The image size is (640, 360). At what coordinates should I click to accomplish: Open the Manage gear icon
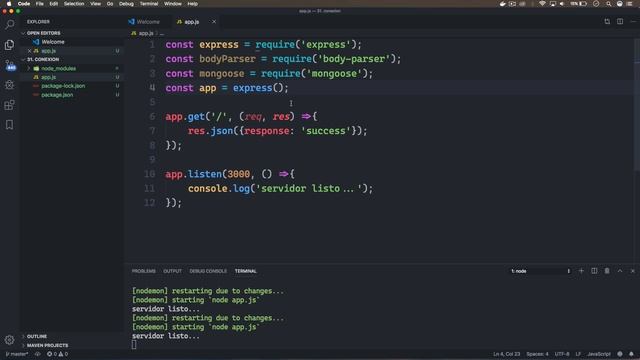point(9,340)
